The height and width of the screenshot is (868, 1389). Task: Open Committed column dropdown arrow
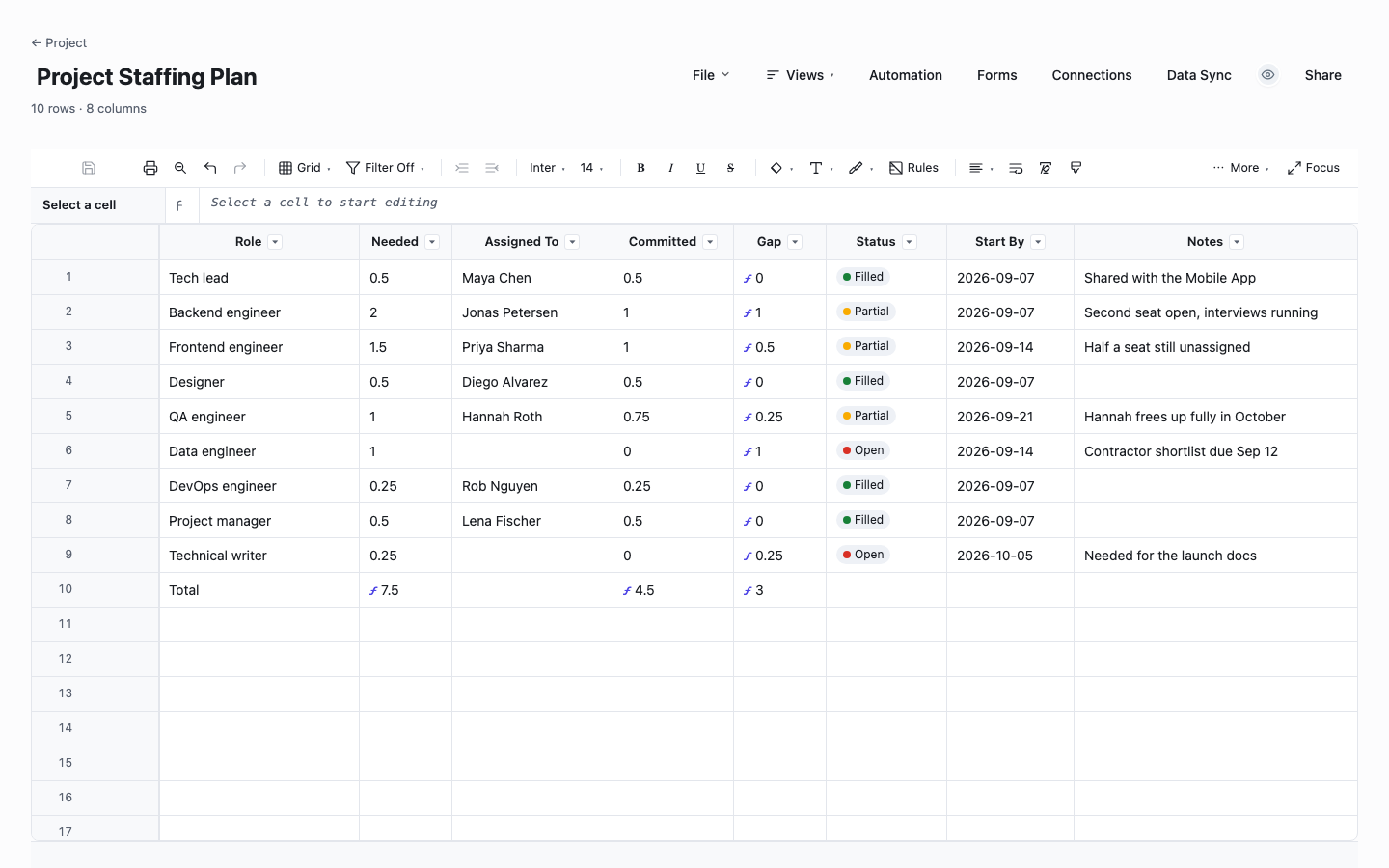(710, 242)
